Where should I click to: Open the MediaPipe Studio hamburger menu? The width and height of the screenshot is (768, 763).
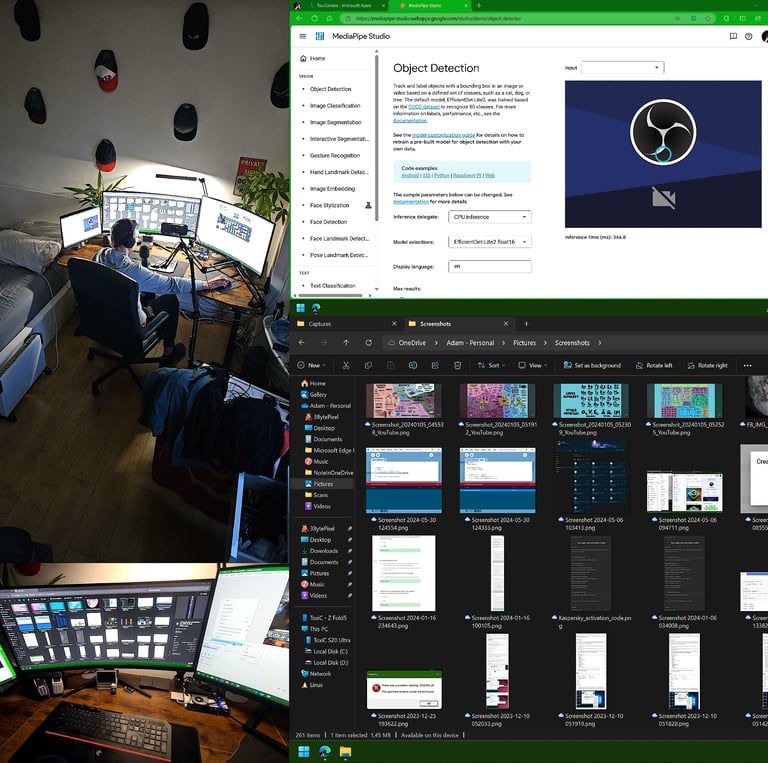(x=303, y=36)
